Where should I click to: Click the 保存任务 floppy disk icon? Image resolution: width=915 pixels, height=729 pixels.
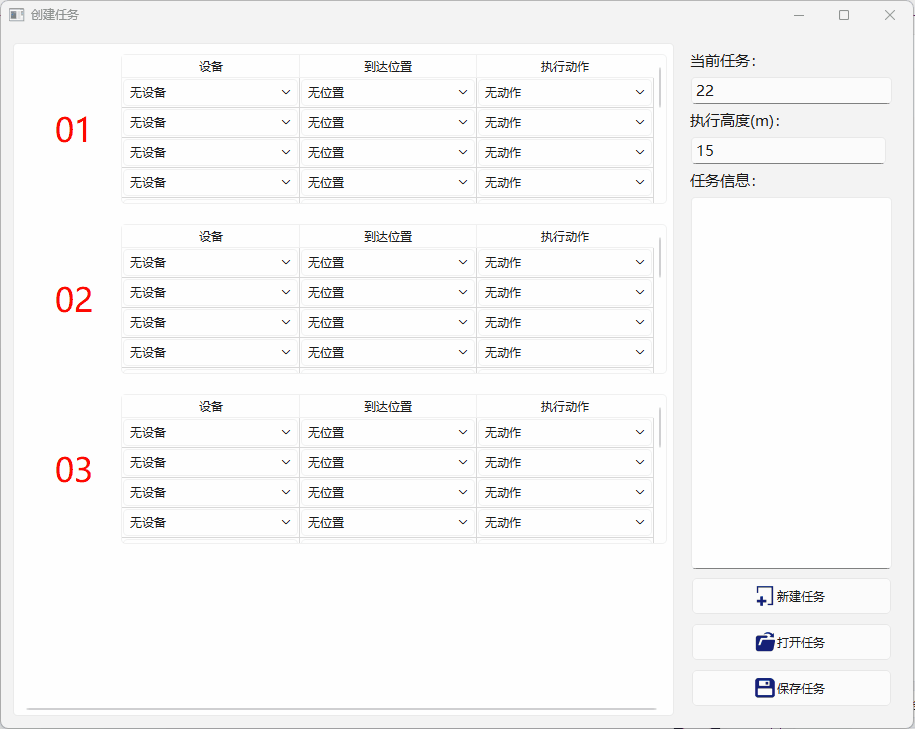point(764,688)
